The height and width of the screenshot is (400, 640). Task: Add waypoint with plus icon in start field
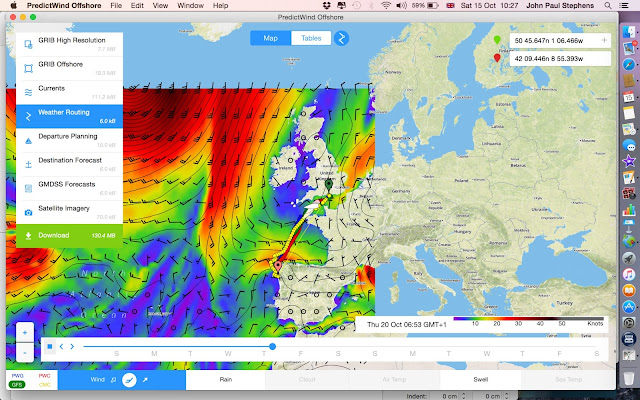point(604,40)
